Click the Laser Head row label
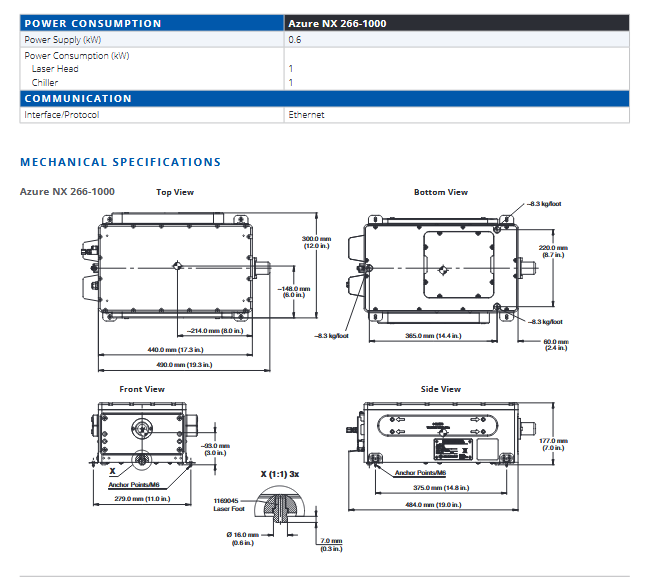Screen dimensions: 652x584 (55, 69)
